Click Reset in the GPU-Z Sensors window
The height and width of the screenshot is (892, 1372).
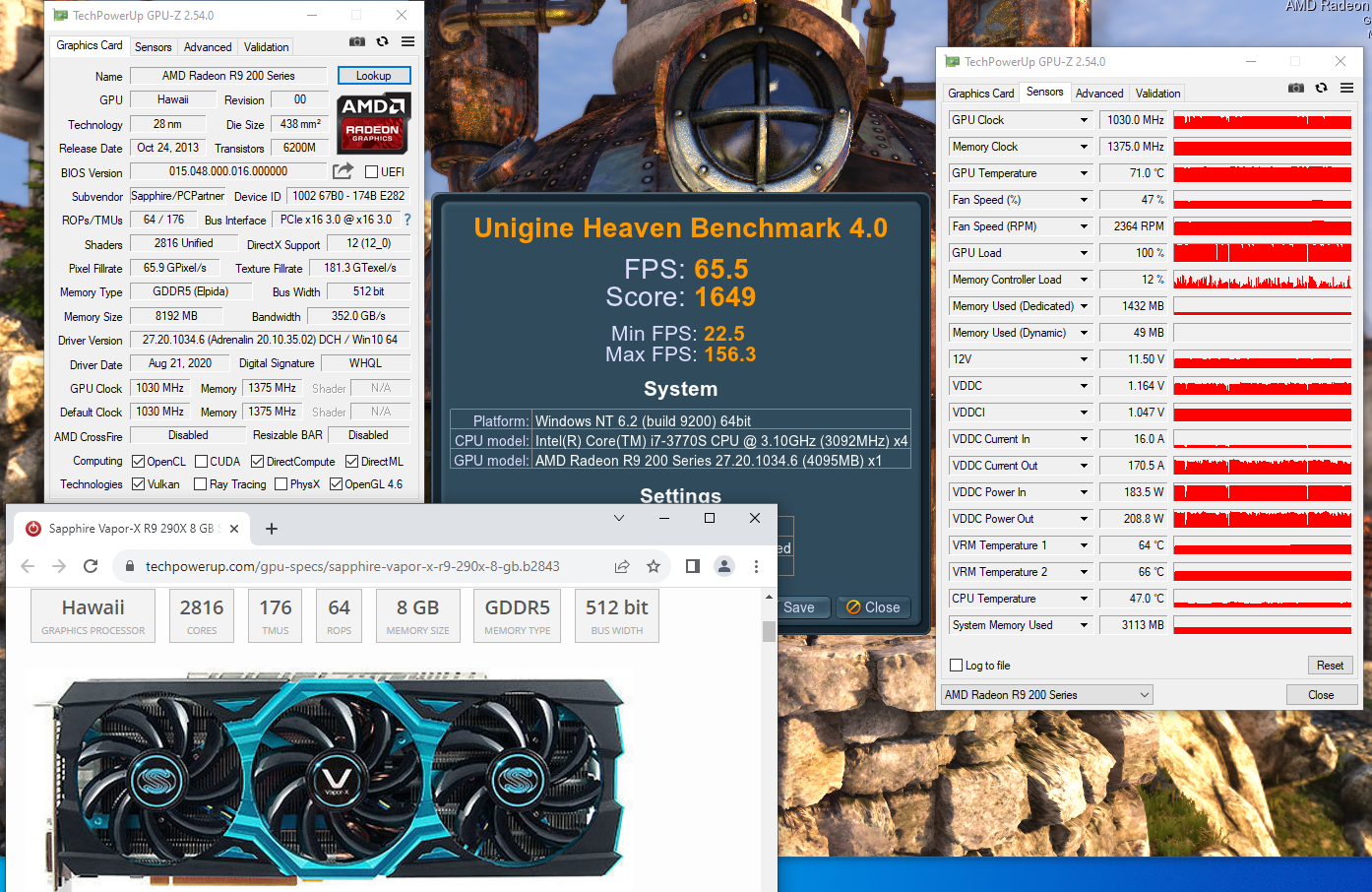1331,666
